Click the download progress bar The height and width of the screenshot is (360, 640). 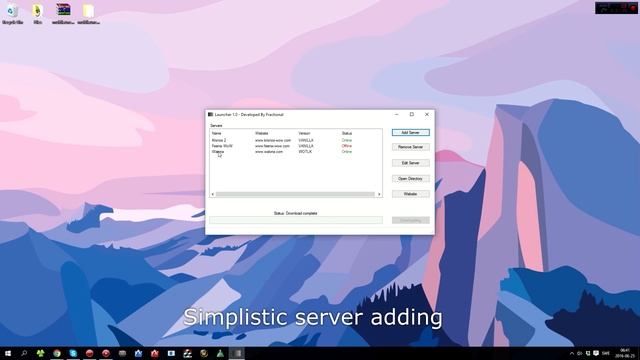296,220
